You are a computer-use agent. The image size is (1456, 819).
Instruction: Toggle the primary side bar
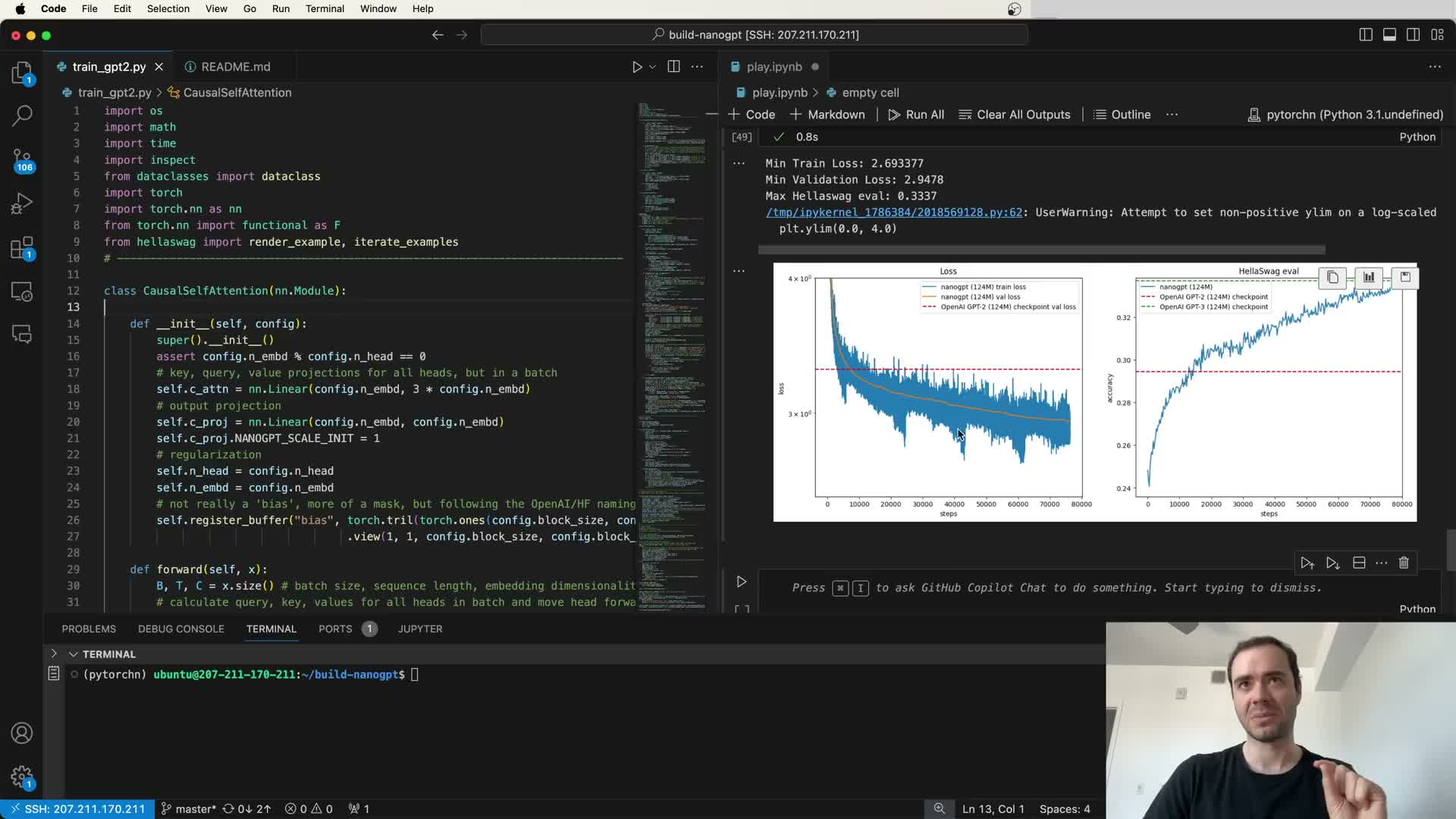1366,35
